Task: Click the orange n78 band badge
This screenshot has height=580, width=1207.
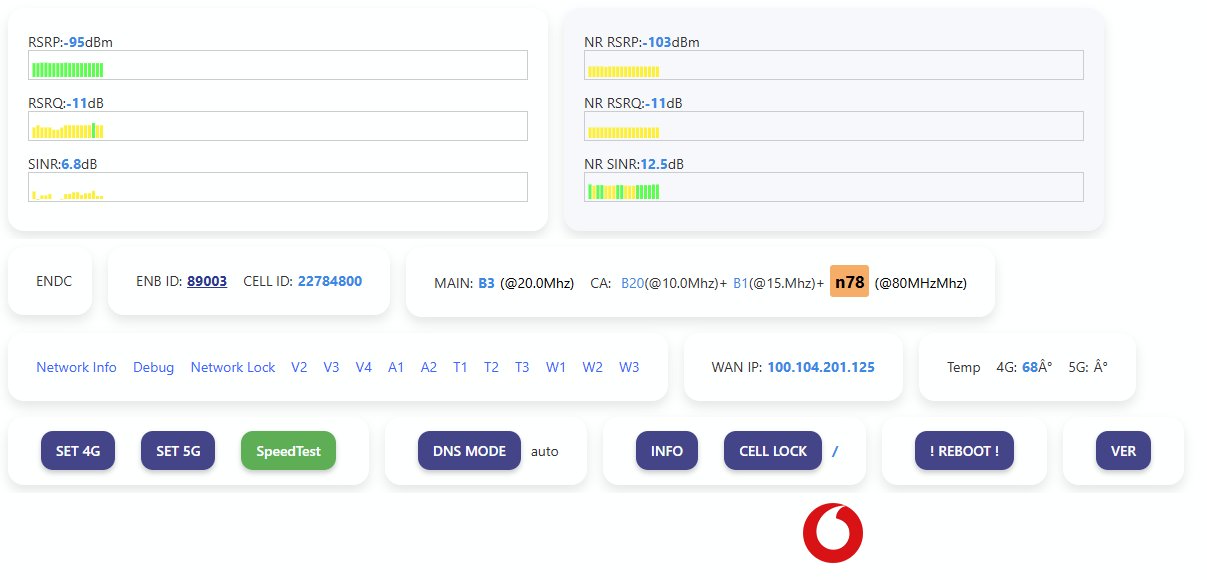Action: (849, 282)
